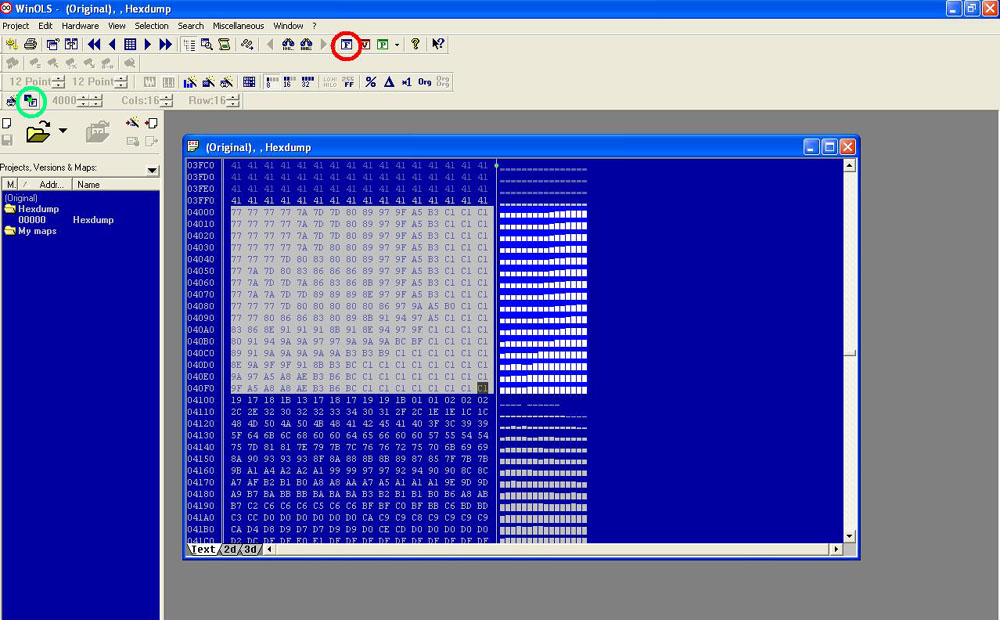Open the Search menu

point(191,26)
